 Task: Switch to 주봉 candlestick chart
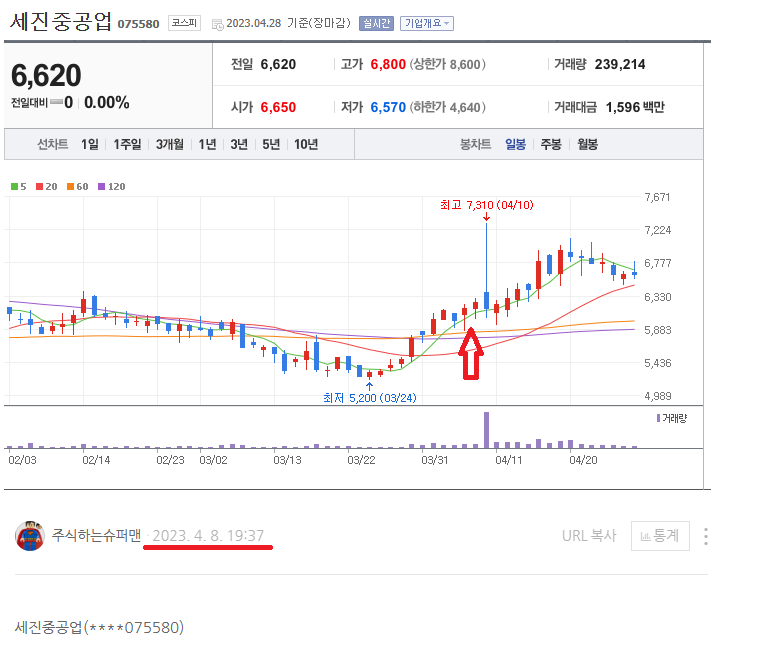pos(551,144)
